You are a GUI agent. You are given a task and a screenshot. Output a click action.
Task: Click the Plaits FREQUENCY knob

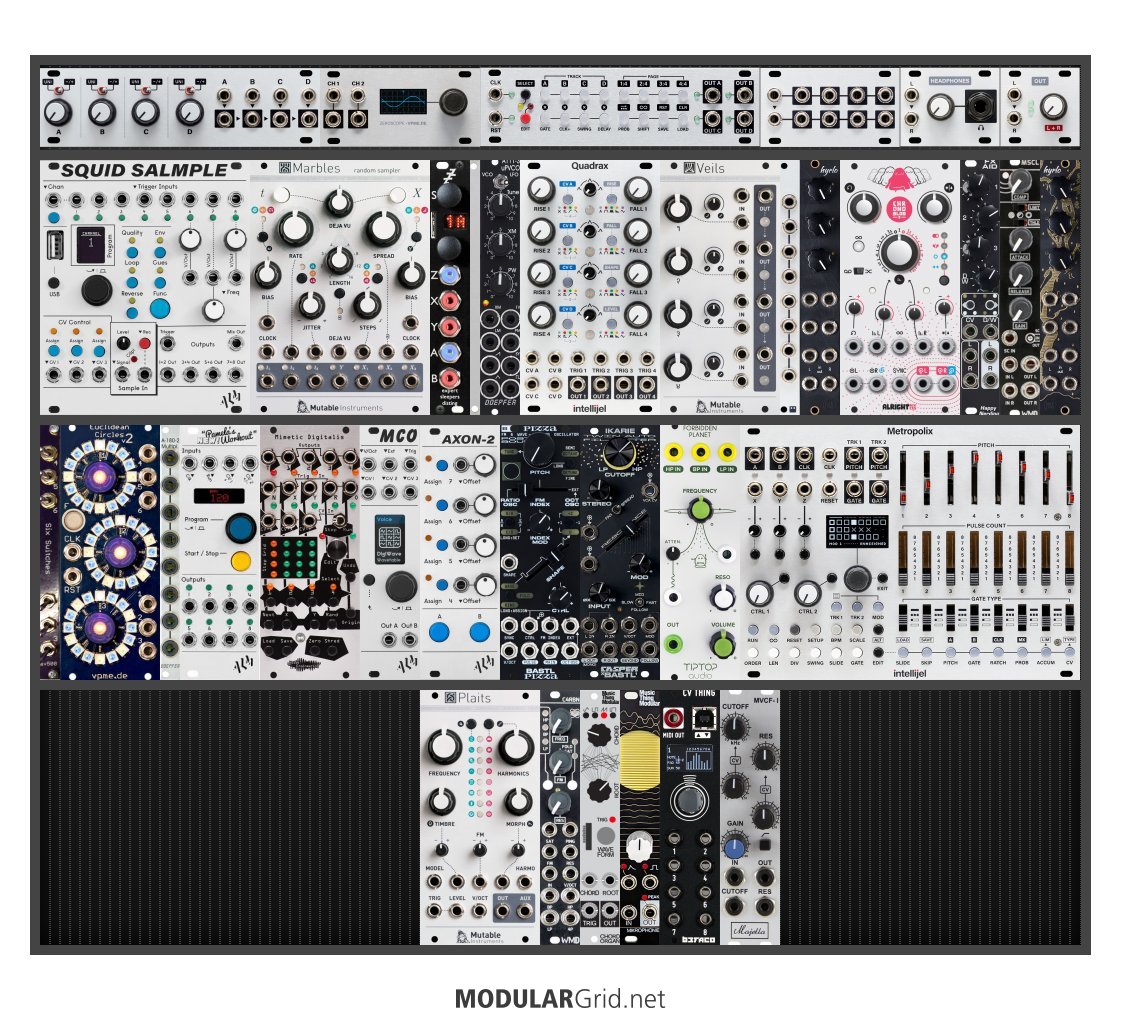tap(444, 746)
